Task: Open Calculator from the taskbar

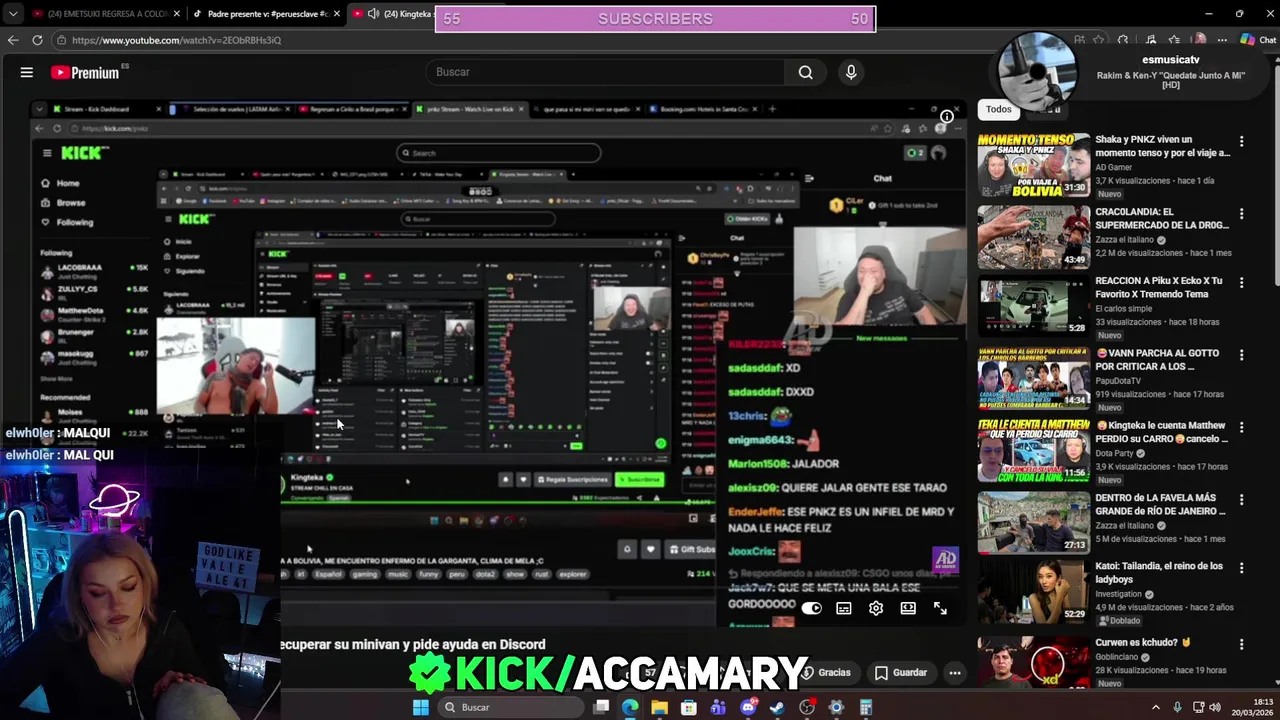Action: point(866,707)
